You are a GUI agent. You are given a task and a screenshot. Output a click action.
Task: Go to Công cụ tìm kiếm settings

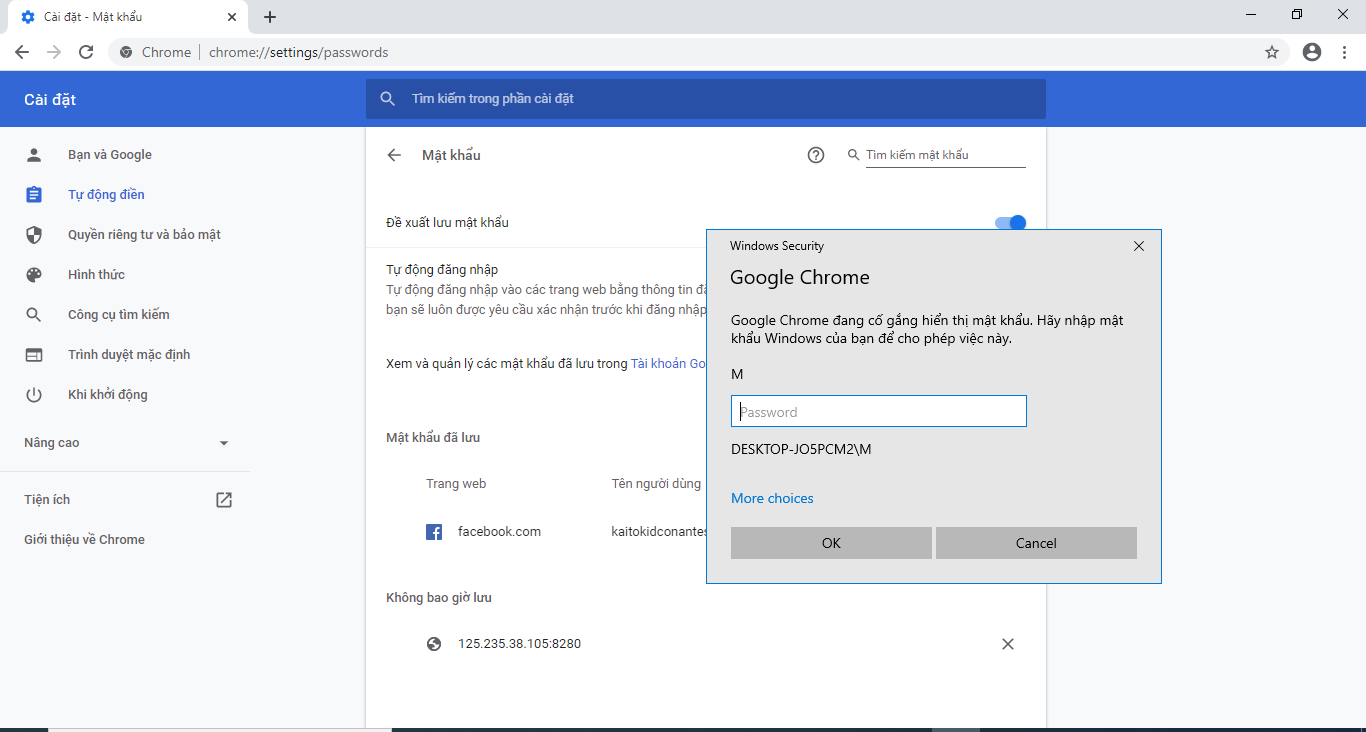(x=118, y=315)
